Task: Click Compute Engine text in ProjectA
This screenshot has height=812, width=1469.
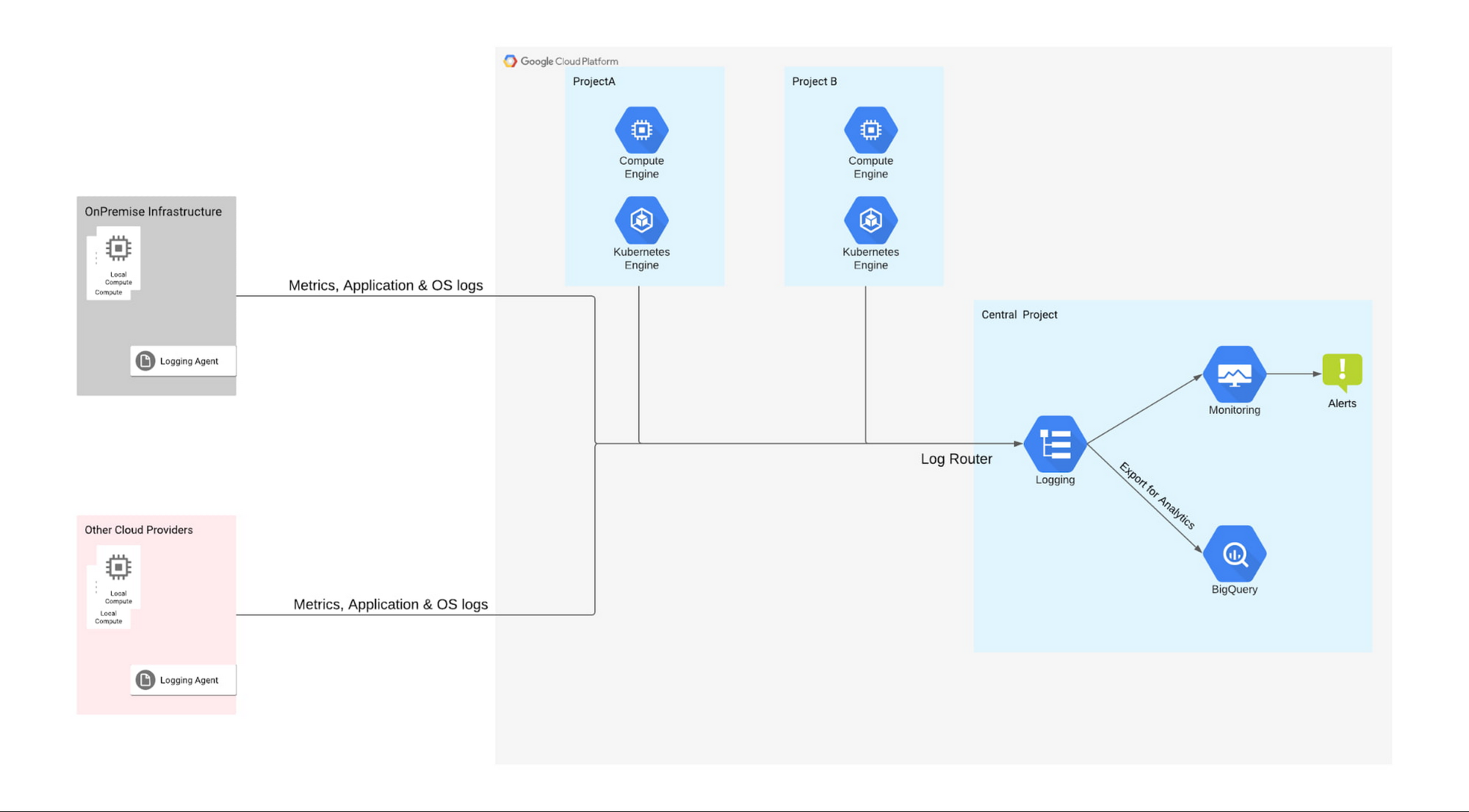Action: point(641,167)
